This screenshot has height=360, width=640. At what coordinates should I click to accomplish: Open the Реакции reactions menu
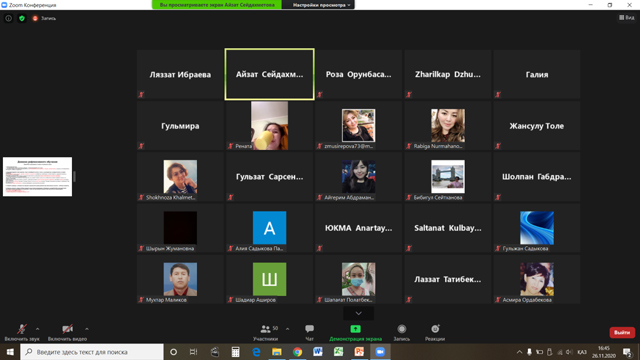(435, 332)
